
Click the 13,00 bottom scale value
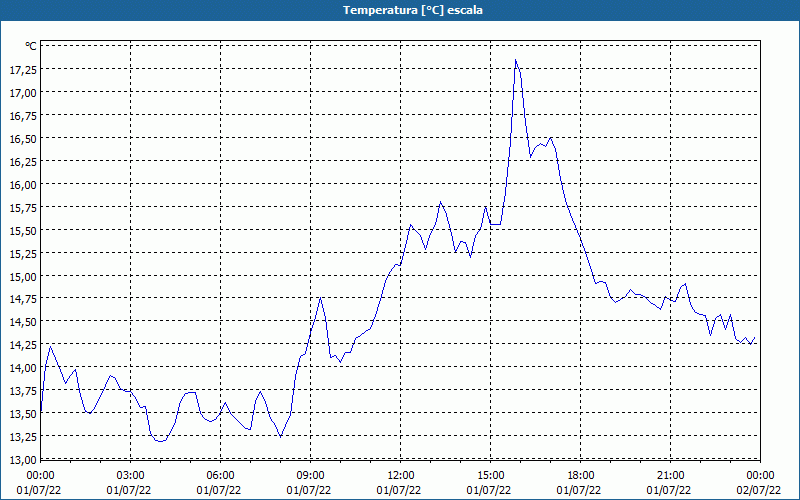[23, 459]
